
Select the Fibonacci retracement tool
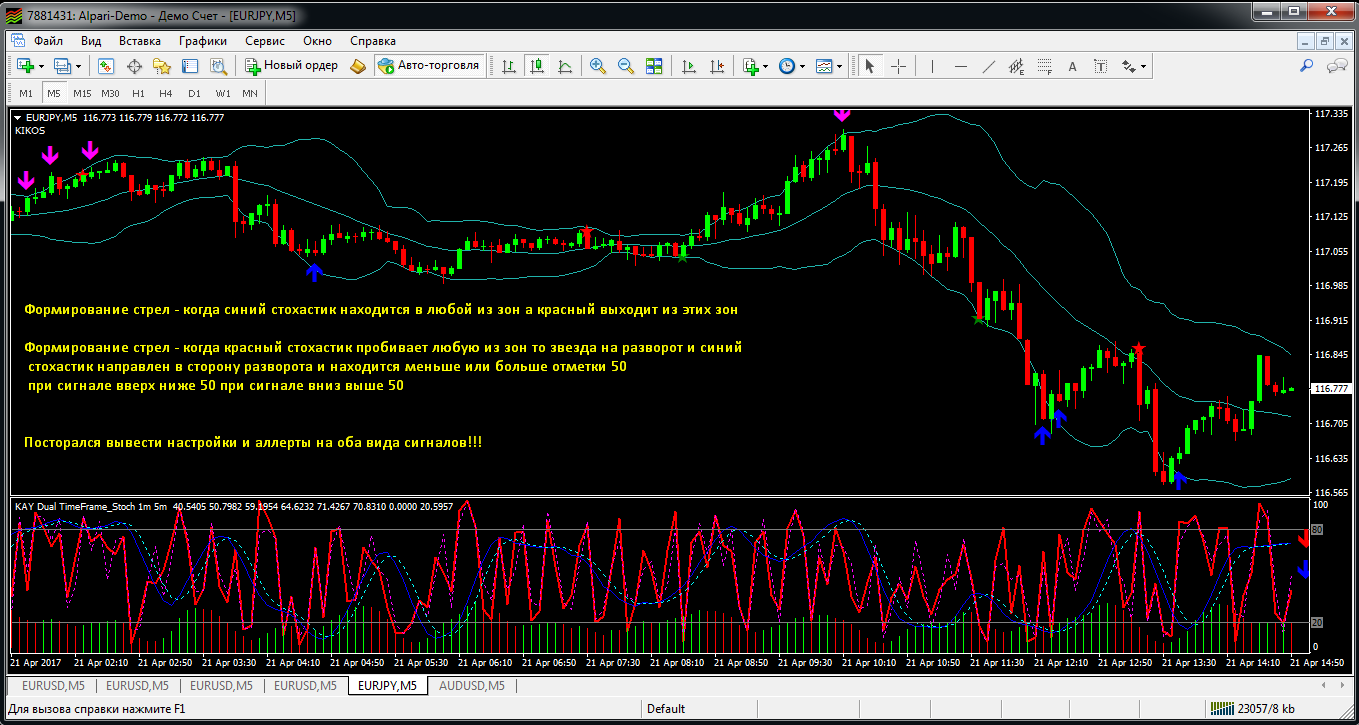click(x=1045, y=66)
